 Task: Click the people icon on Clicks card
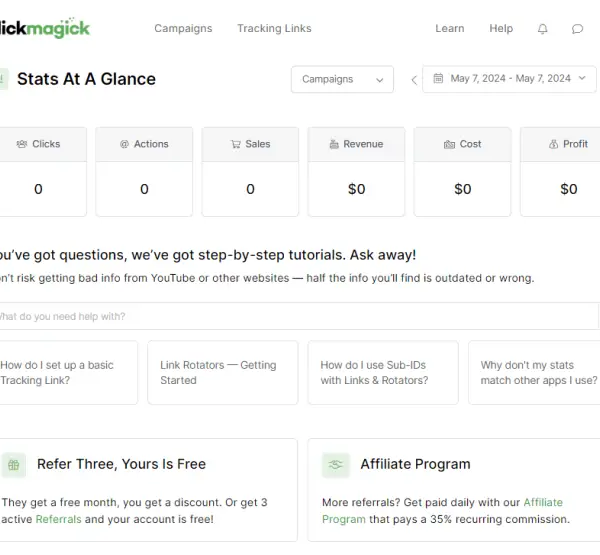coord(22,144)
